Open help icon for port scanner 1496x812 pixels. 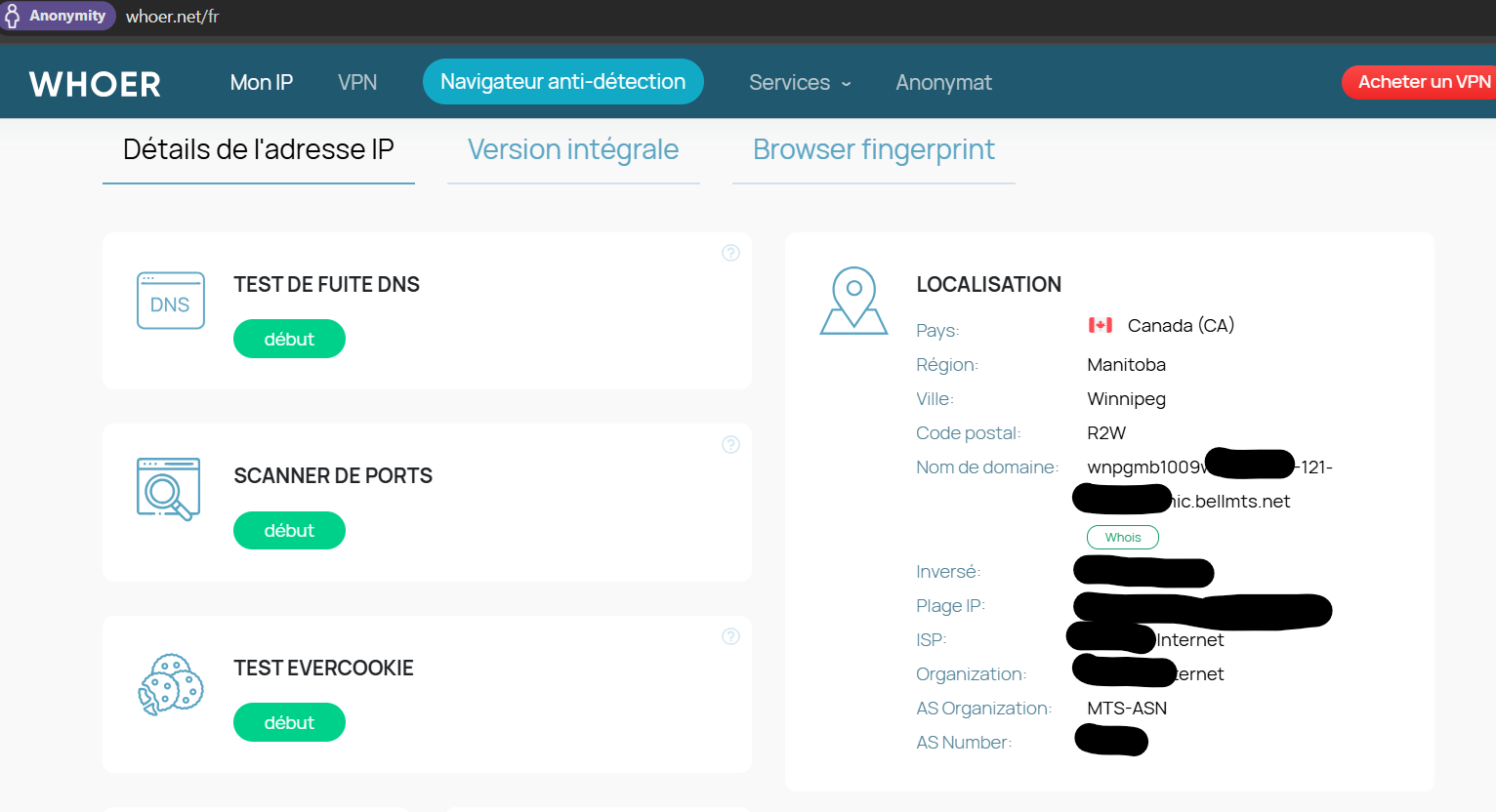pyautogui.click(x=730, y=445)
